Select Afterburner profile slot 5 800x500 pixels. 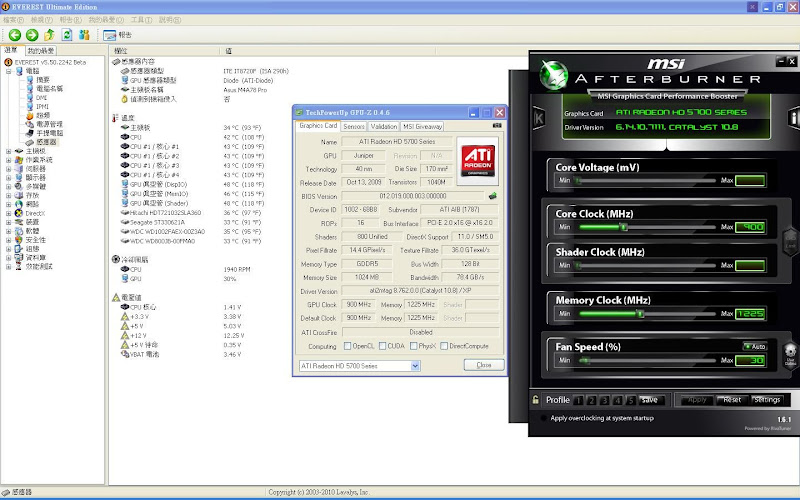point(631,401)
